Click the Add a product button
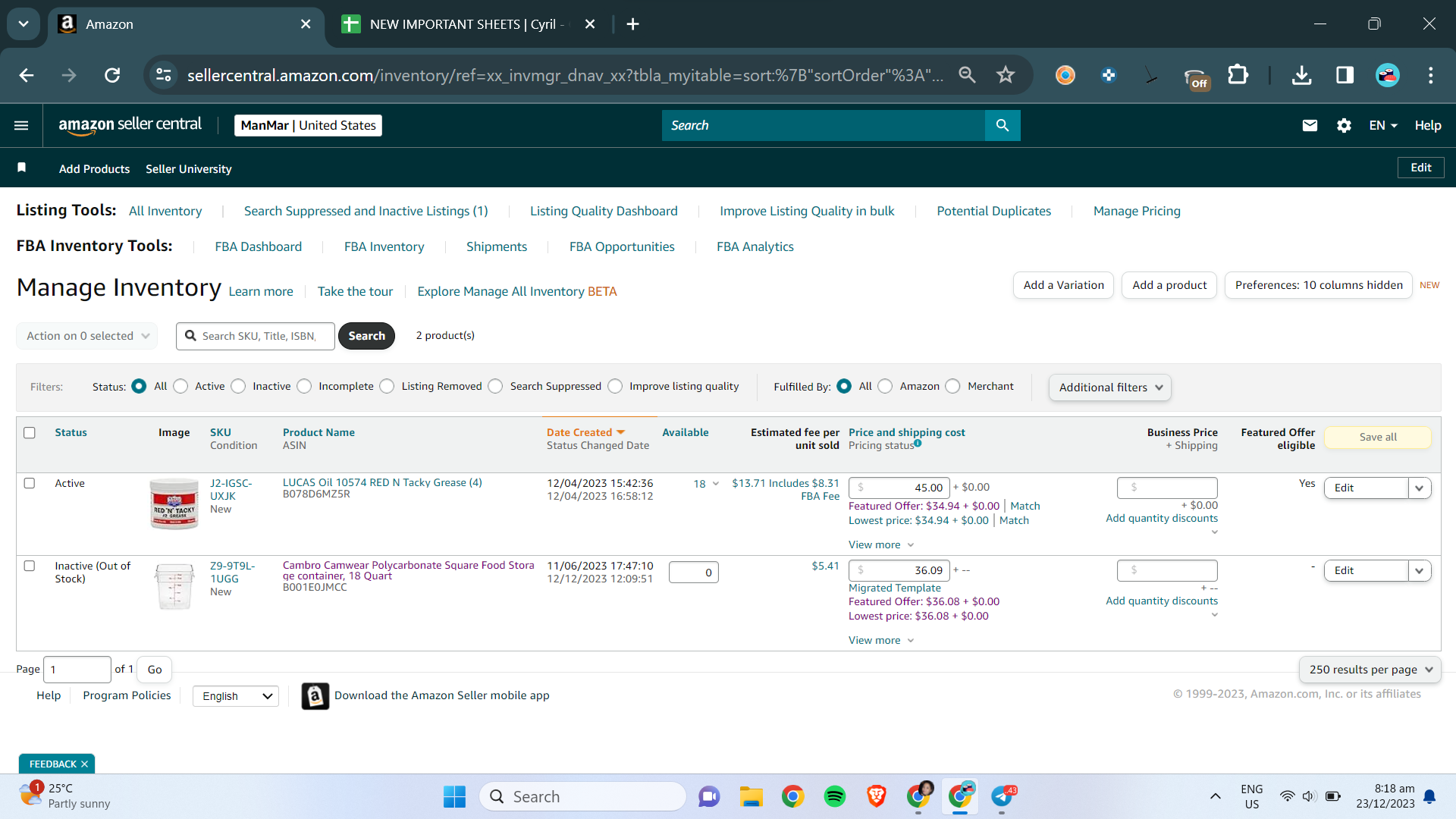The width and height of the screenshot is (1456, 819). [x=1169, y=285]
